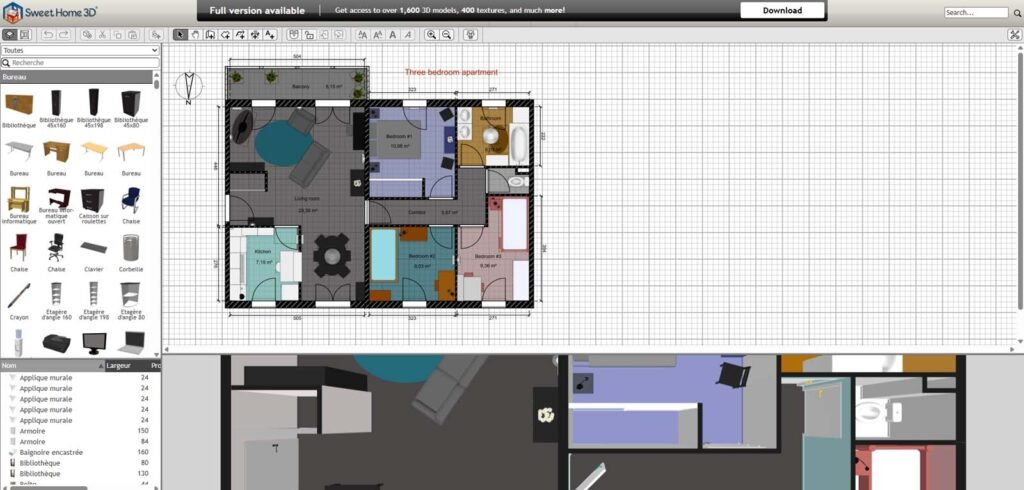
Task: Select the Add text label tool
Action: click(x=270, y=35)
